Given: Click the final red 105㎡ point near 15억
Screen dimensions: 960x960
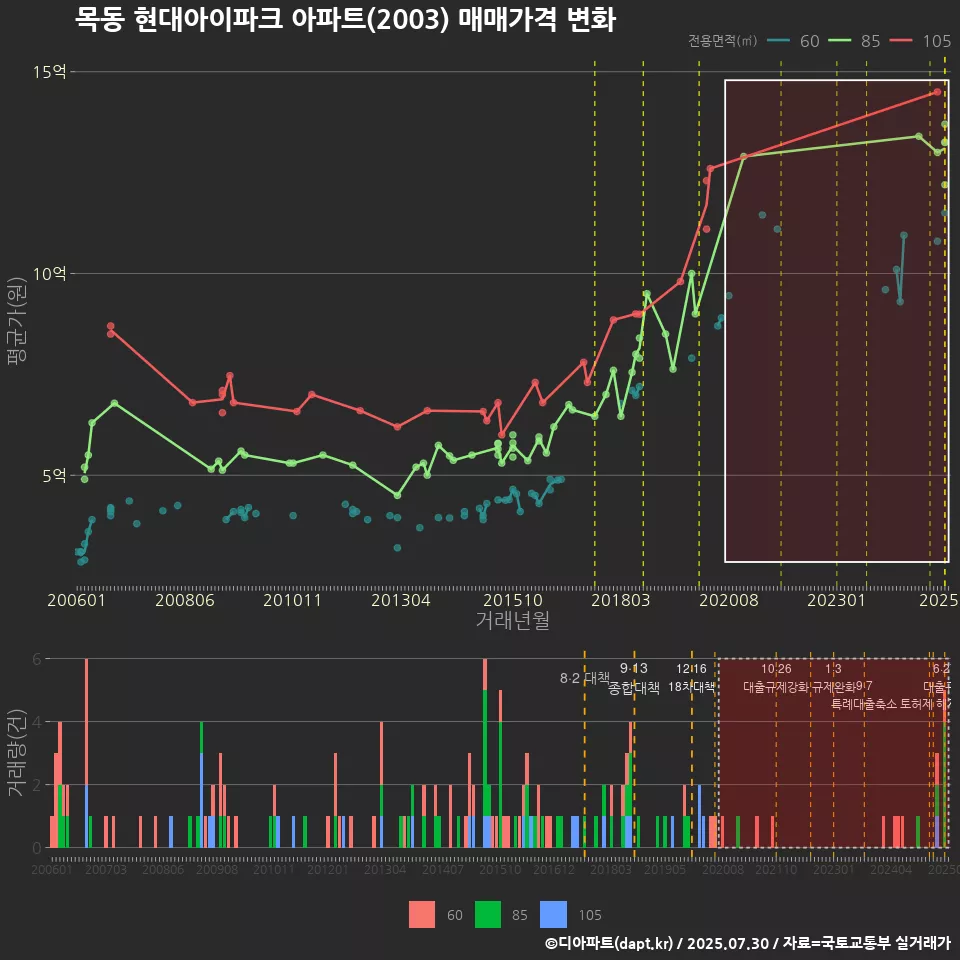Looking at the screenshot, I should (937, 92).
